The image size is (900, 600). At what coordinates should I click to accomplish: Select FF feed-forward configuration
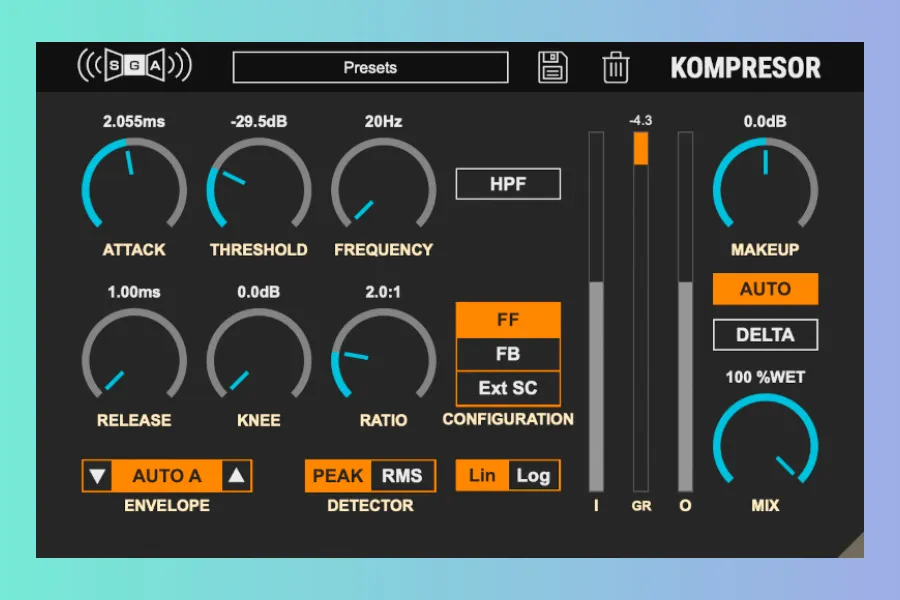508,321
